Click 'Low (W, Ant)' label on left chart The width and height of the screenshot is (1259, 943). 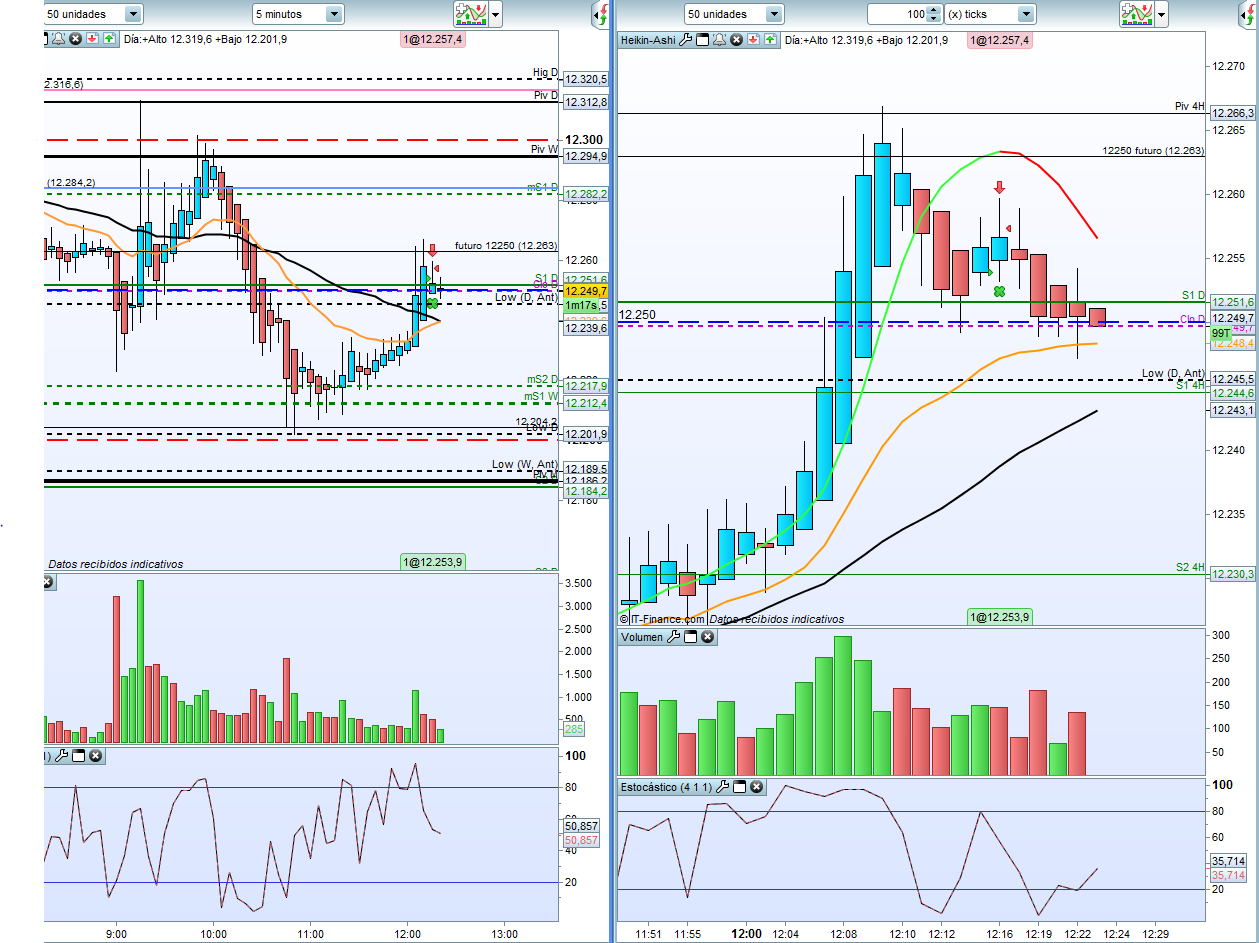pos(524,464)
